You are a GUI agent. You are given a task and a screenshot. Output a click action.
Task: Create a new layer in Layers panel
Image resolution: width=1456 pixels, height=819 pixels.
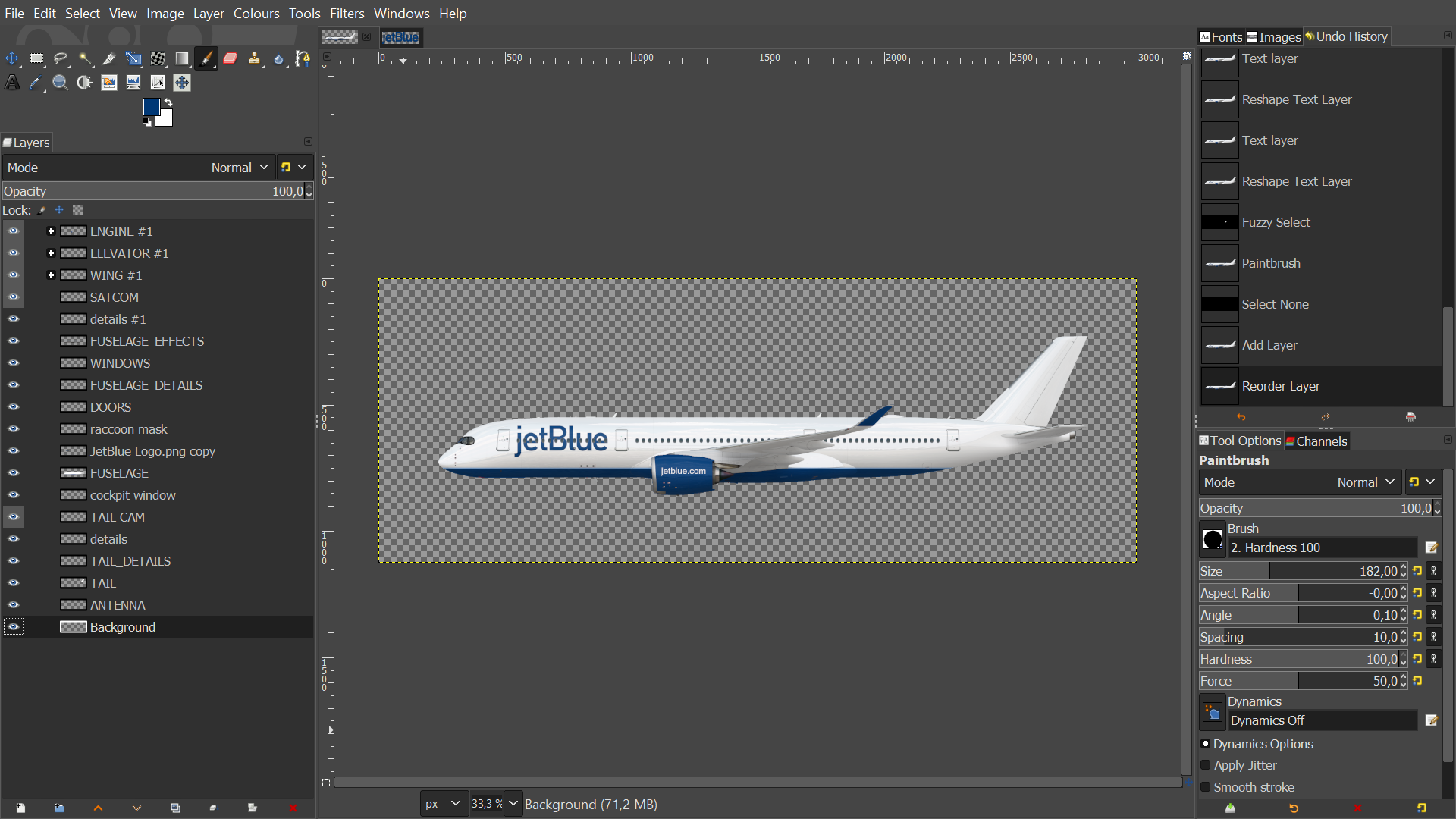point(20,808)
